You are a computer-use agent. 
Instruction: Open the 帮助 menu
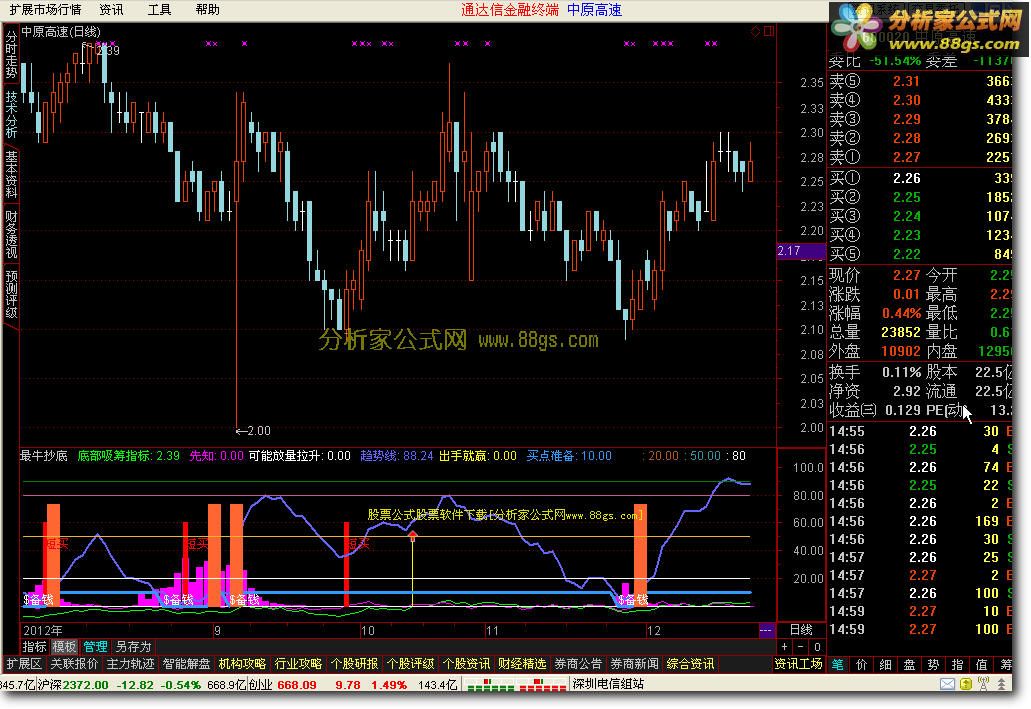click(208, 10)
